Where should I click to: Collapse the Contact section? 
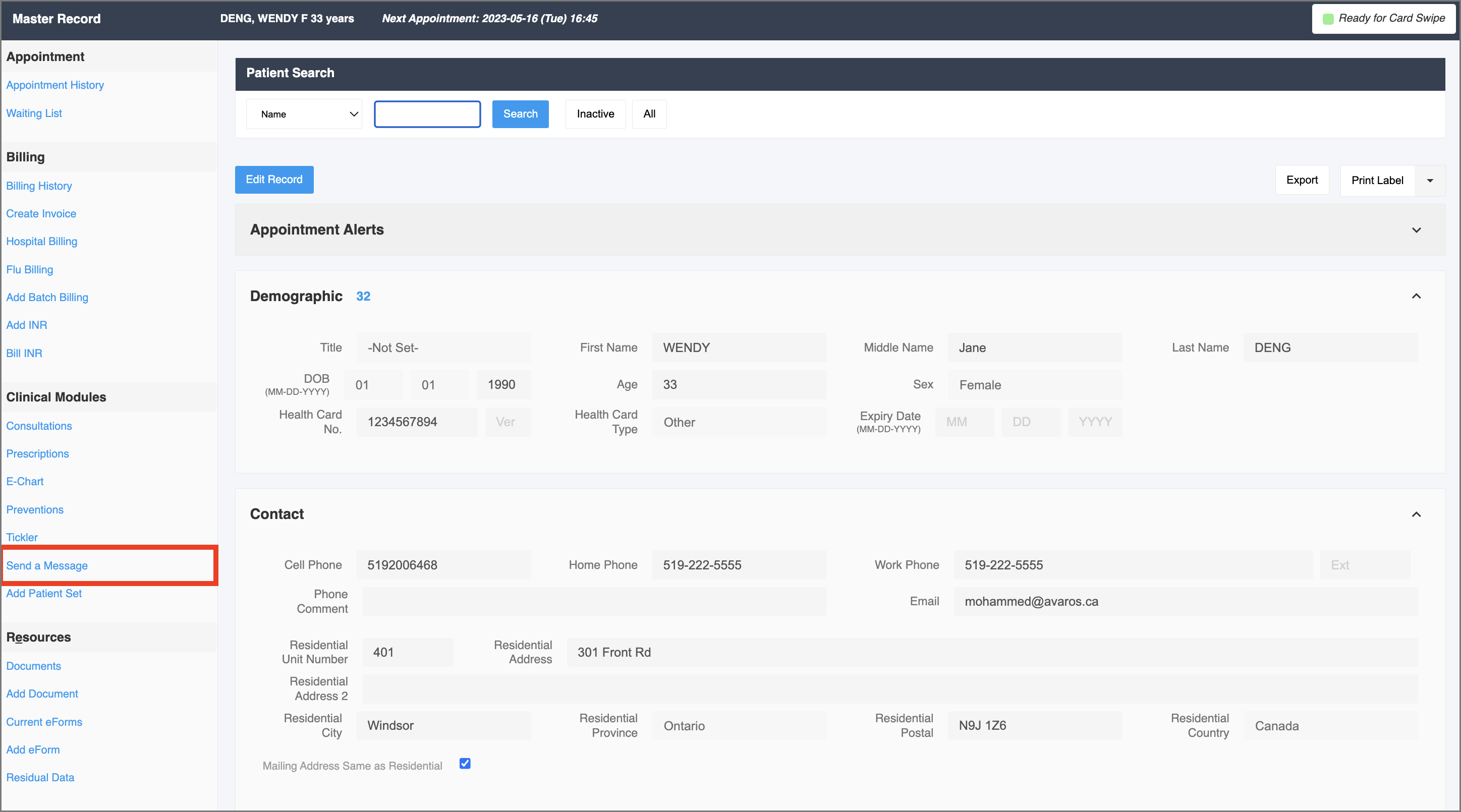1416,514
